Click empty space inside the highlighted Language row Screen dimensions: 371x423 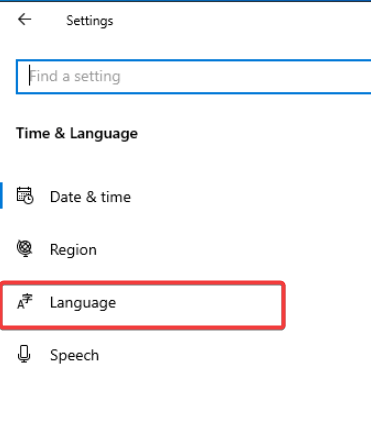(200, 305)
